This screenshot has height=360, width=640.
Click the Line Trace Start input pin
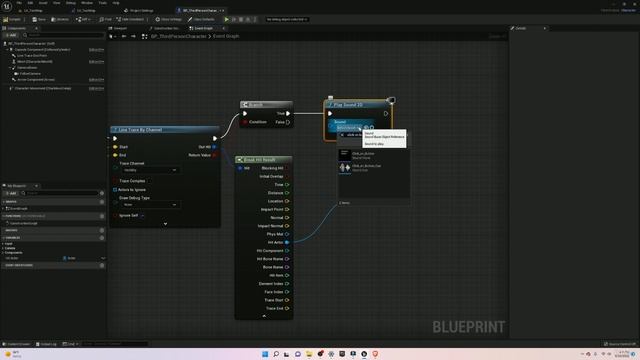[115, 147]
